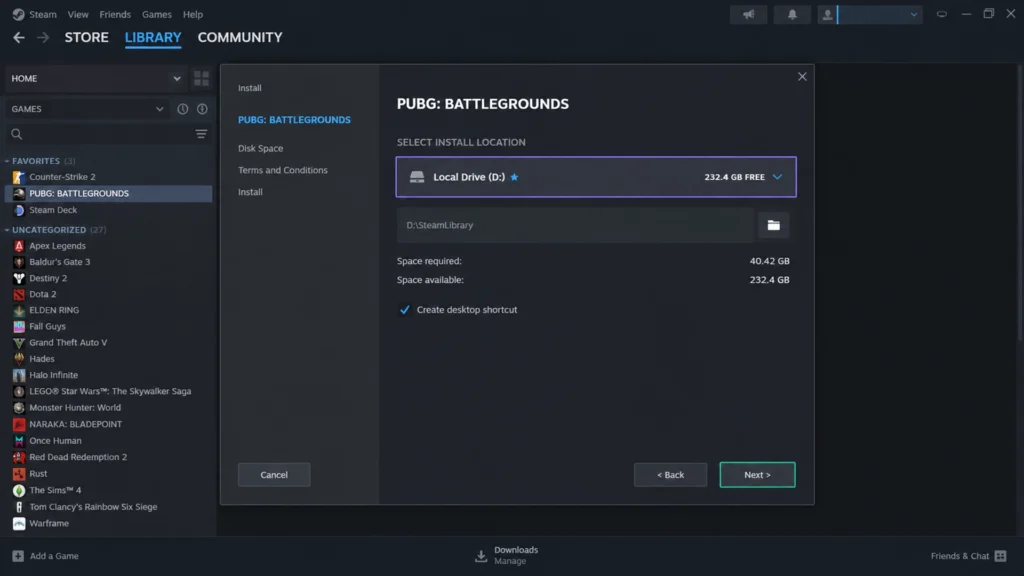
Task: Close the install dialog
Action: click(802, 76)
